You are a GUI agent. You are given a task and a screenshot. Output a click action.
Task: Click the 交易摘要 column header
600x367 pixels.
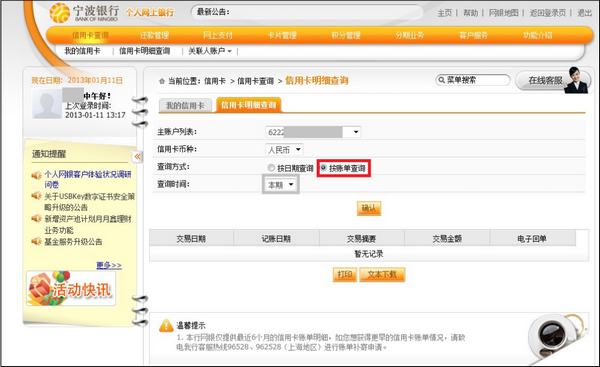tap(362, 239)
